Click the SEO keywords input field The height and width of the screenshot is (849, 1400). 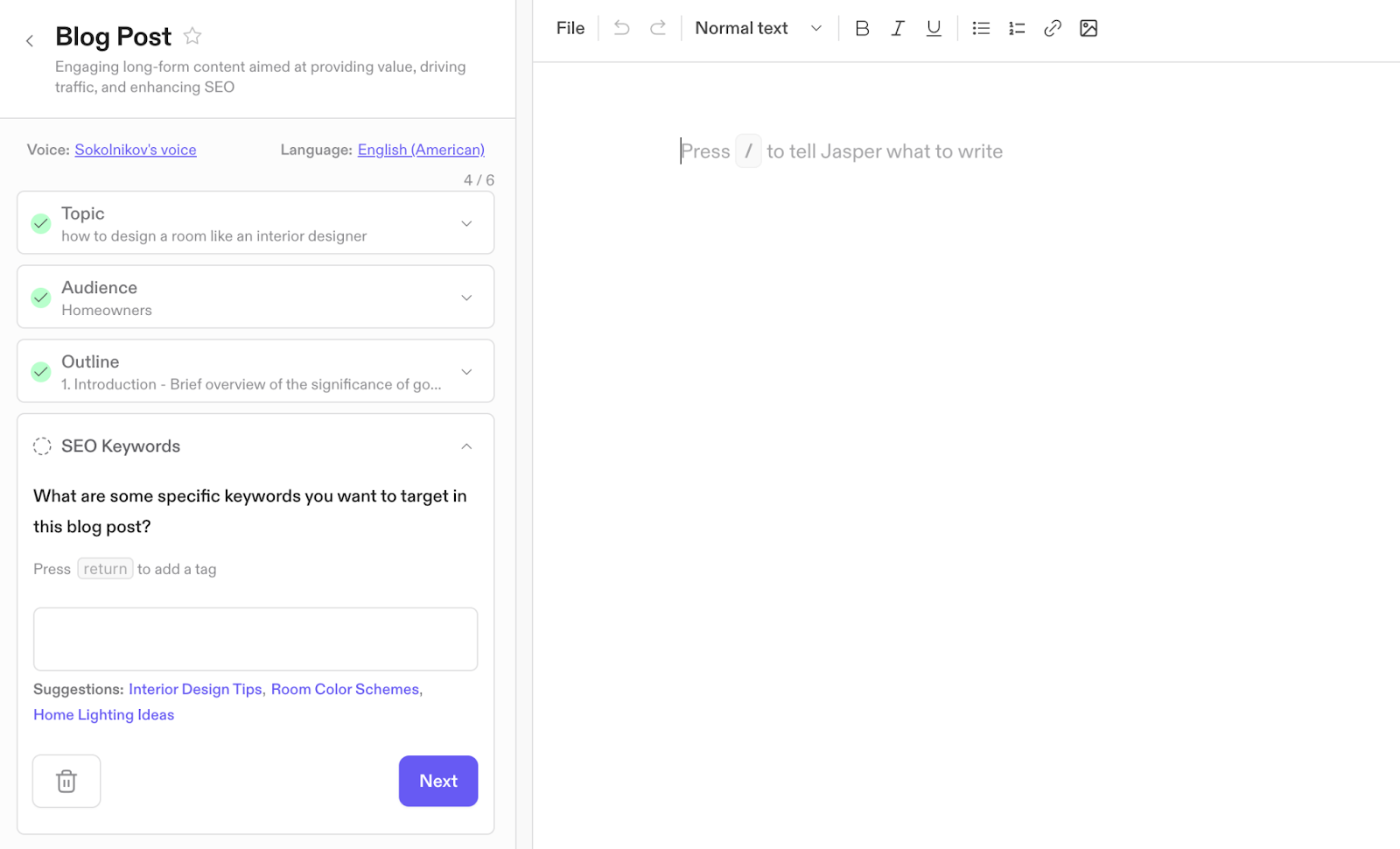point(255,639)
